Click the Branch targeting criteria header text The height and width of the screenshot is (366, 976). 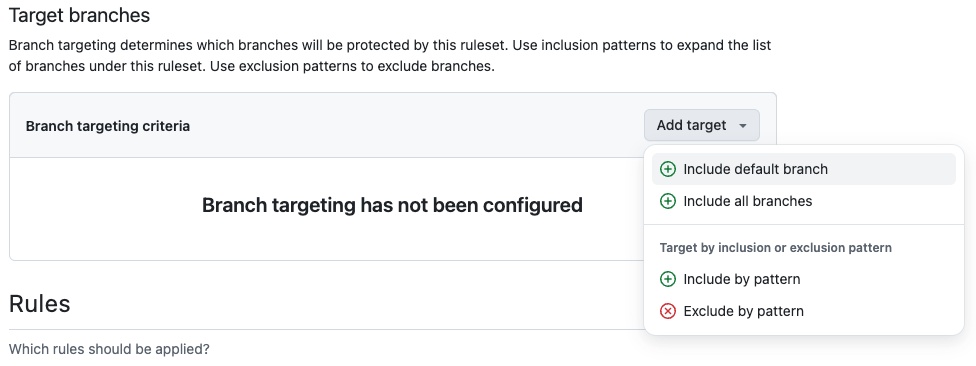point(108,126)
